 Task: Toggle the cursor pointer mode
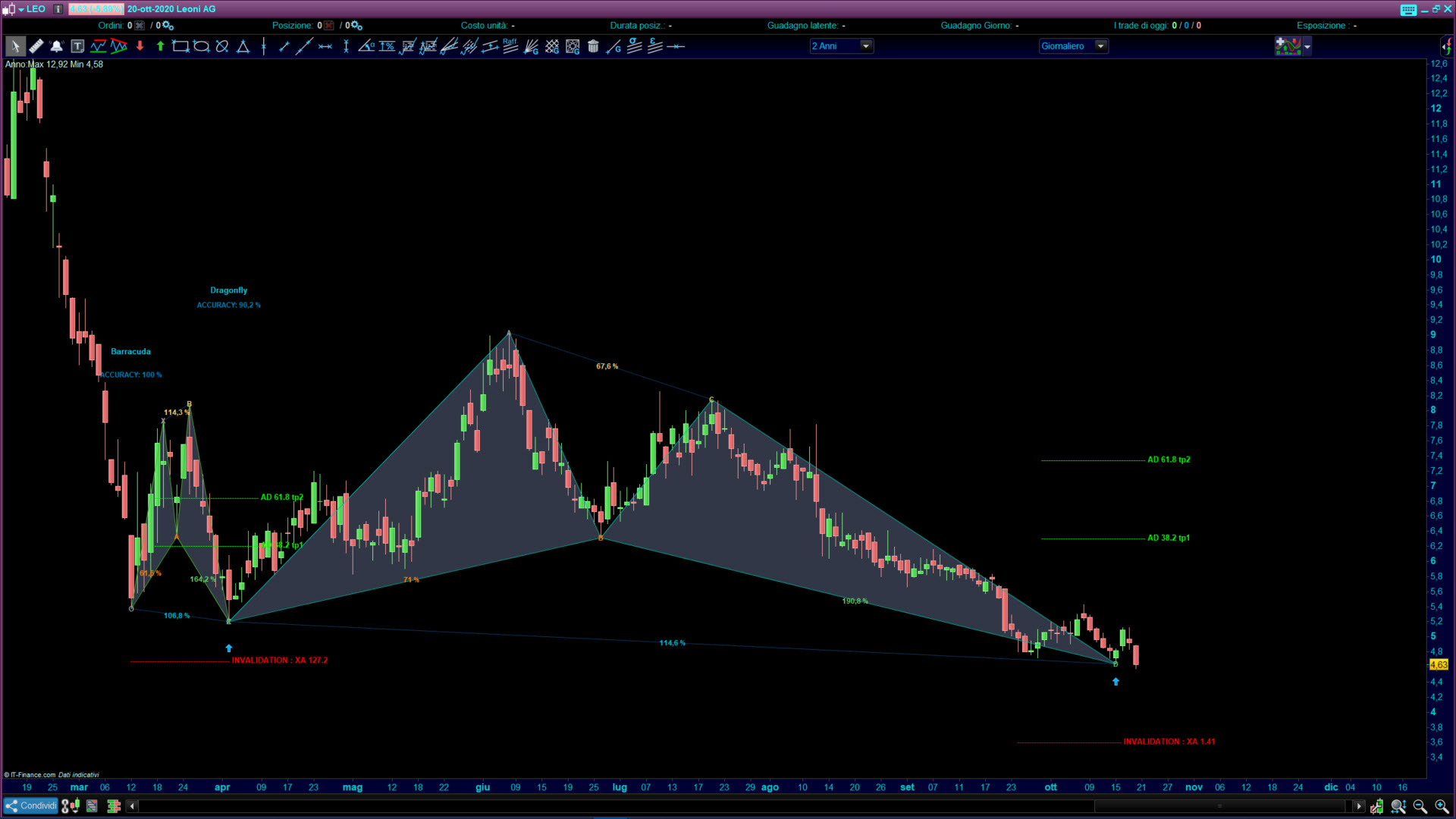15,46
